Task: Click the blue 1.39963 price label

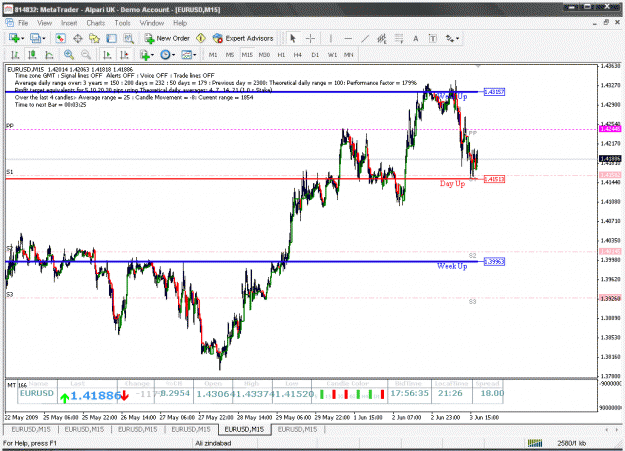Action: [494, 262]
